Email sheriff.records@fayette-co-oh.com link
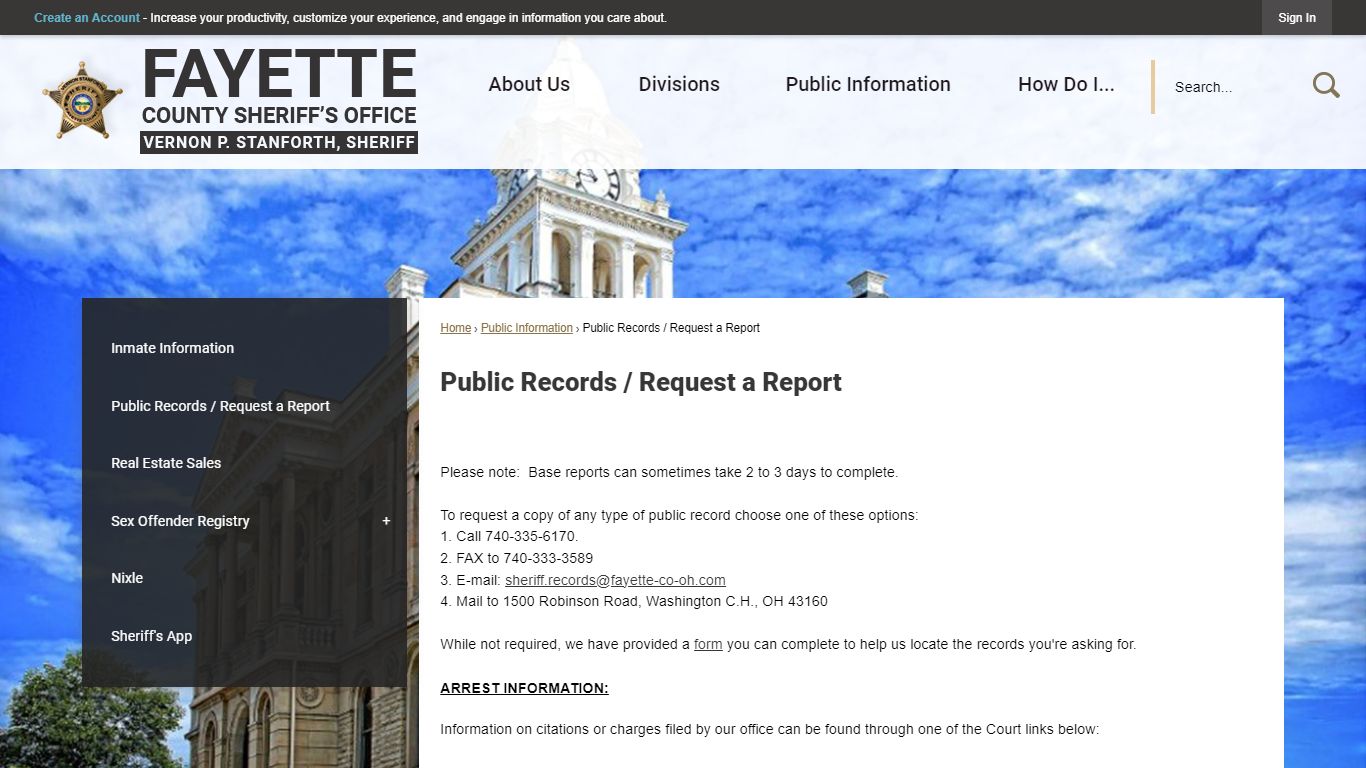 [x=615, y=580]
